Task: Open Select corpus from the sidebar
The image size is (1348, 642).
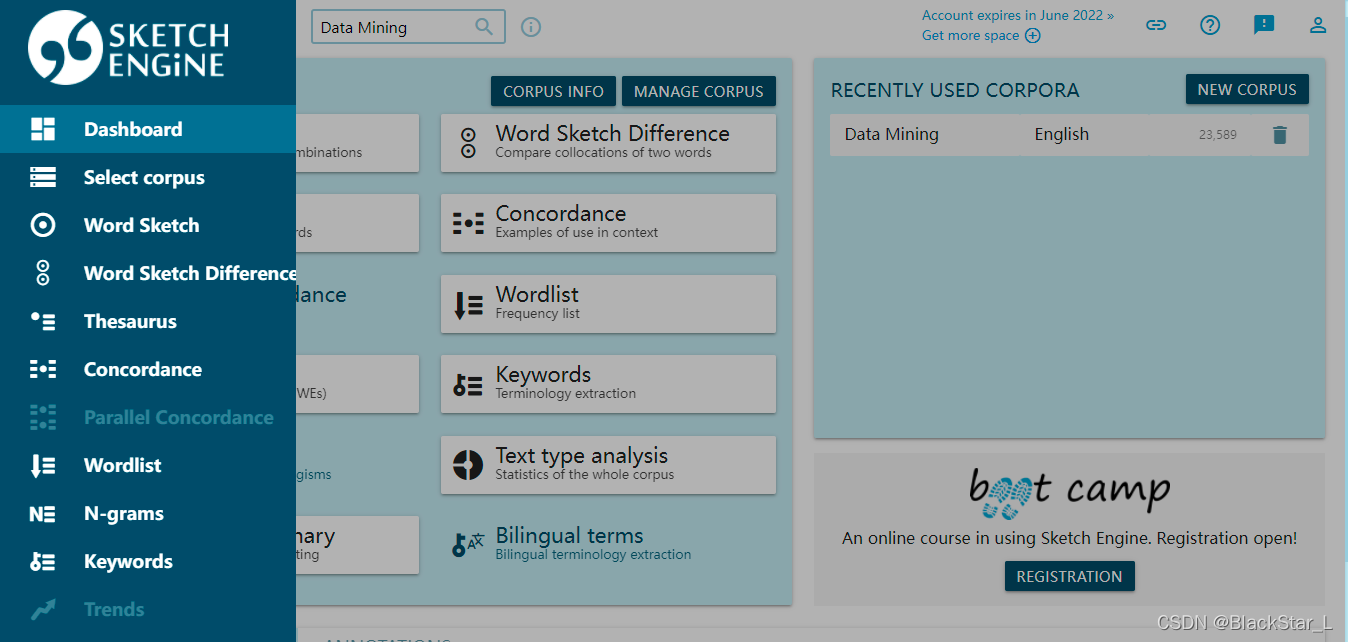Action: point(148,177)
